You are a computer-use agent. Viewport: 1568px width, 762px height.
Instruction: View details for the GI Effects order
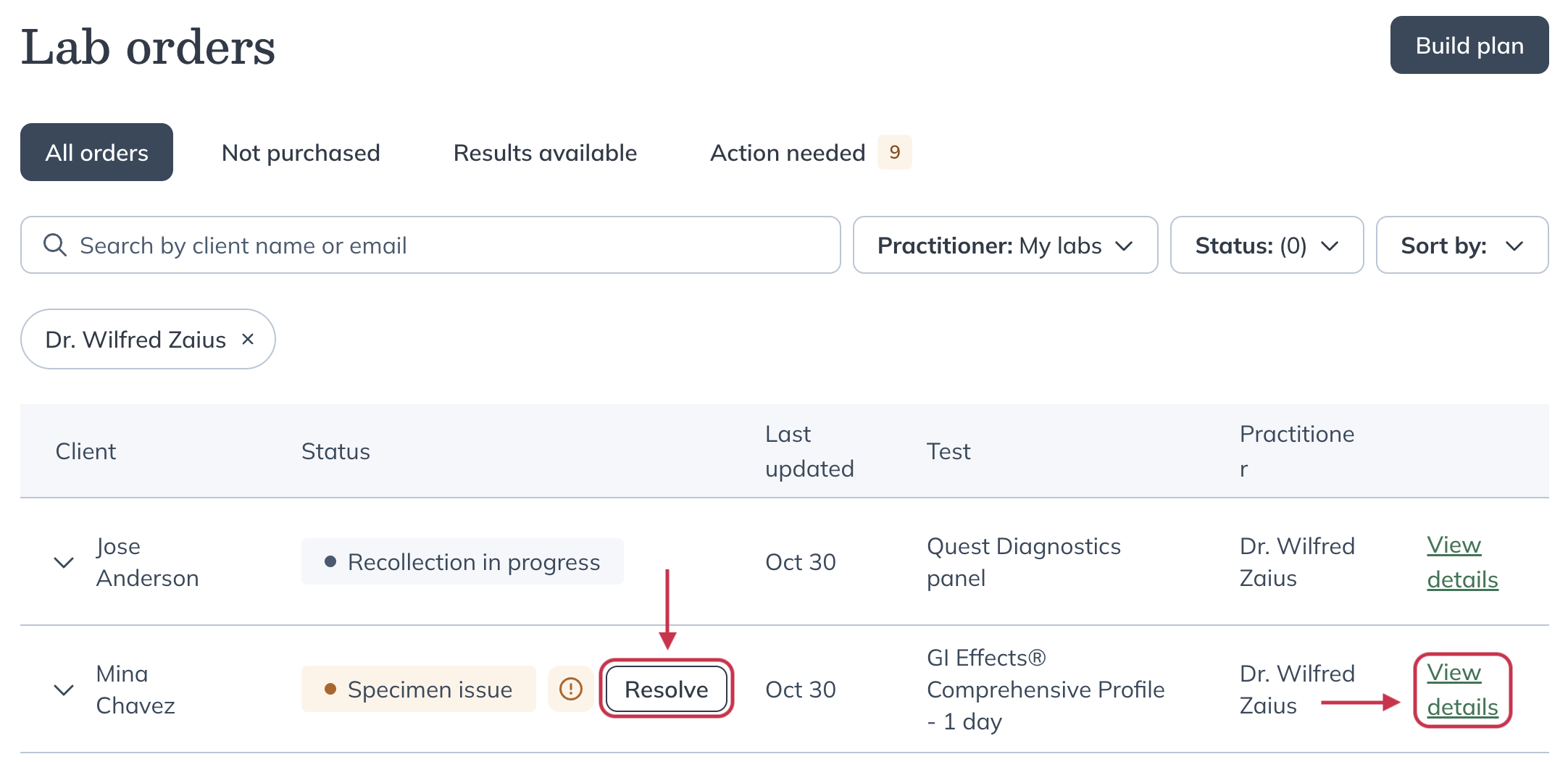coord(1462,689)
